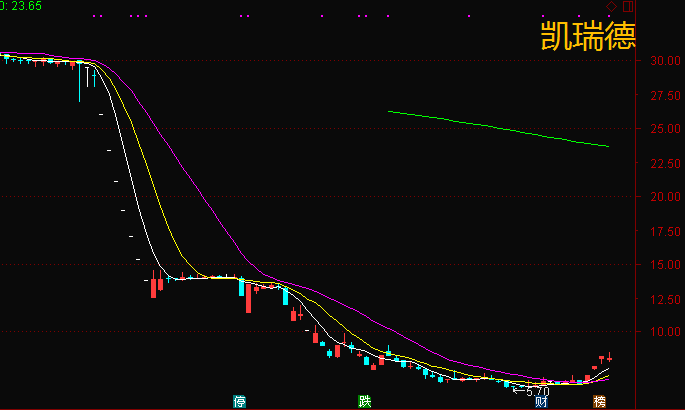Click the 27.50 price axis label
The width and height of the screenshot is (685, 410).
(661, 96)
